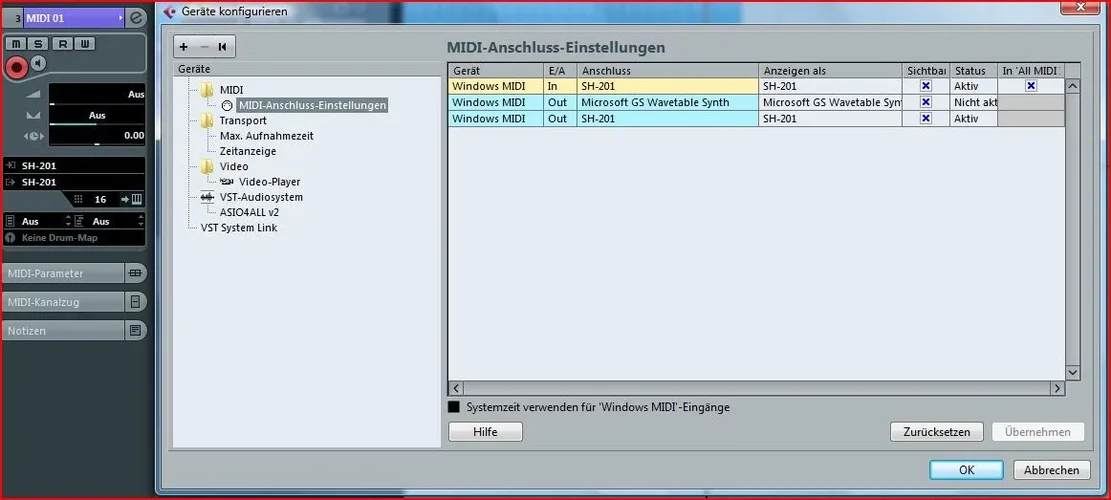Toggle Sichtbar checkbox for Microsoft GS Wavetable Synth
Viewport: 1111px width, 500px height.
pos(925,102)
